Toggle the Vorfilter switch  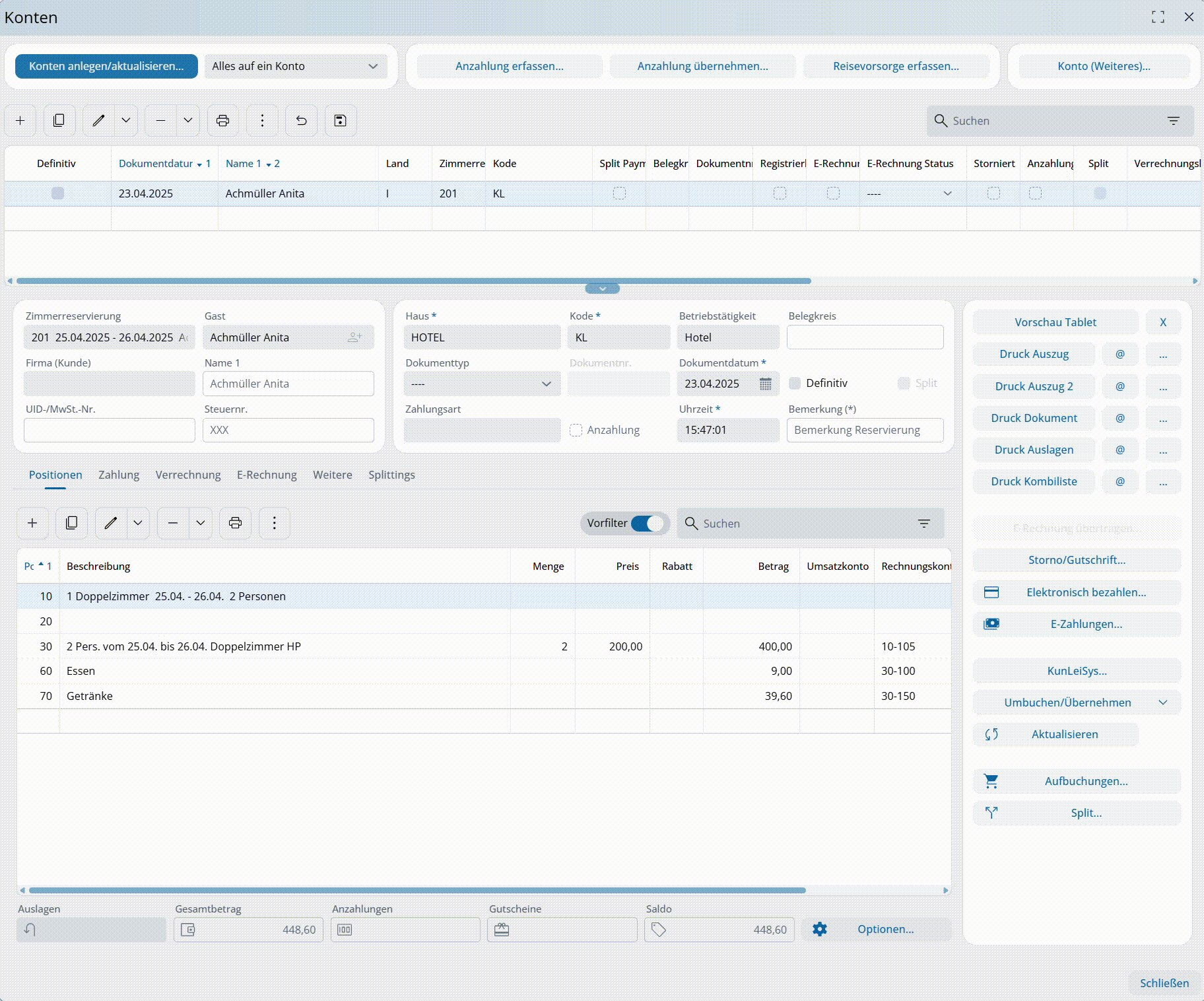pos(646,524)
